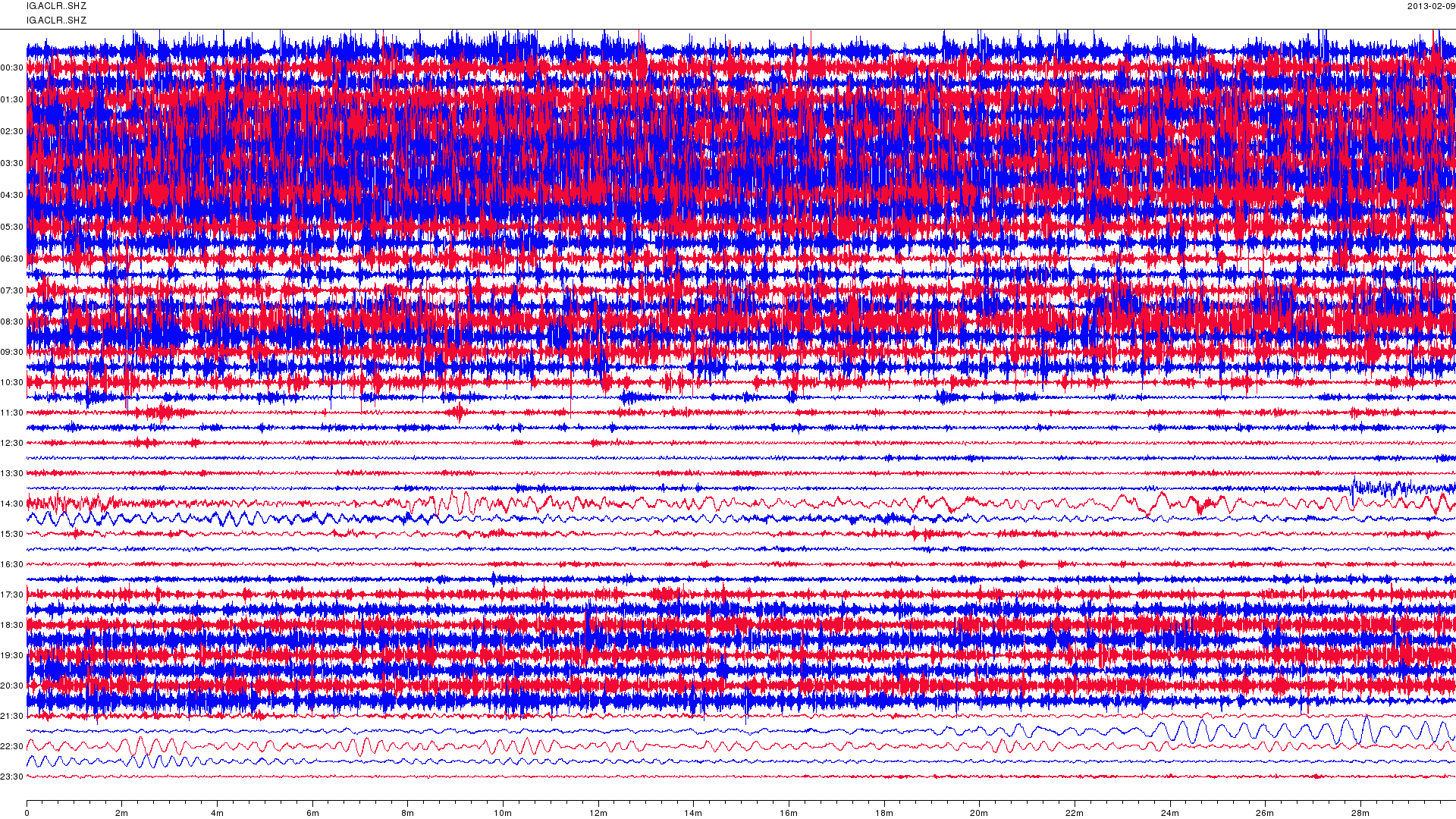Click the second IG.ACLR..SHZ label
The image size is (1456, 819).
coord(56,20)
